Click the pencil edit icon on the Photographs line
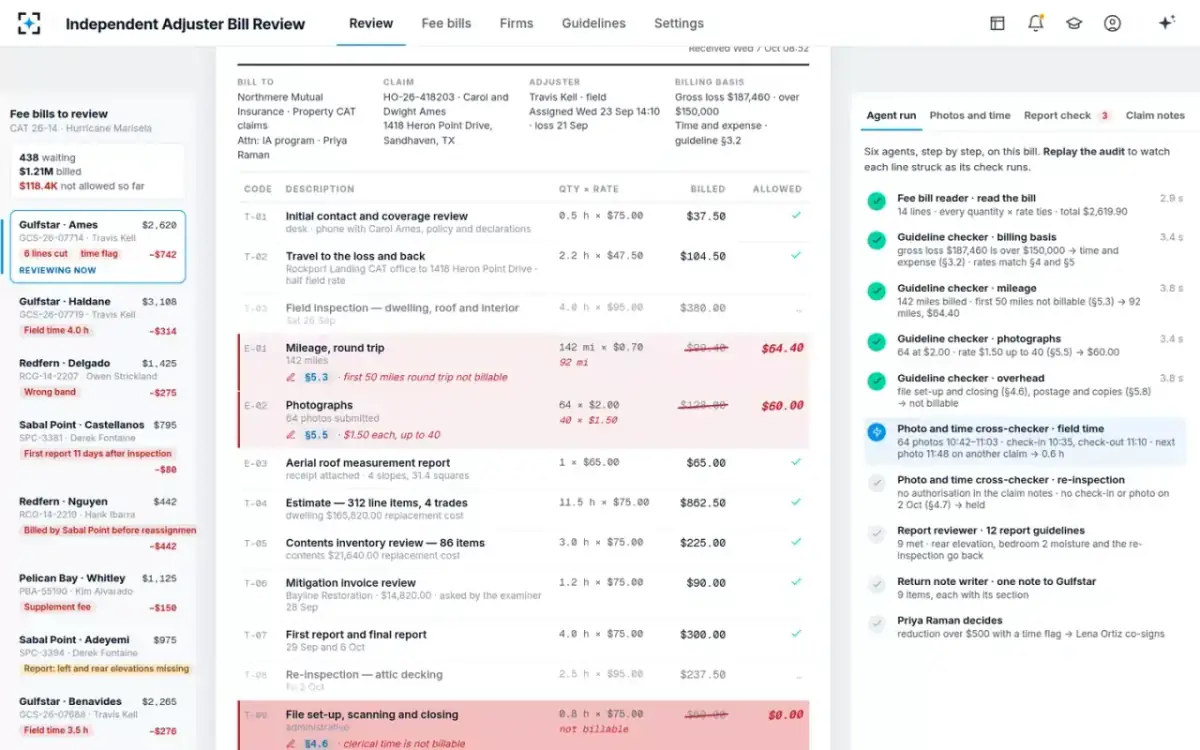The height and width of the screenshot is (750, 1200). click(291, 435)
